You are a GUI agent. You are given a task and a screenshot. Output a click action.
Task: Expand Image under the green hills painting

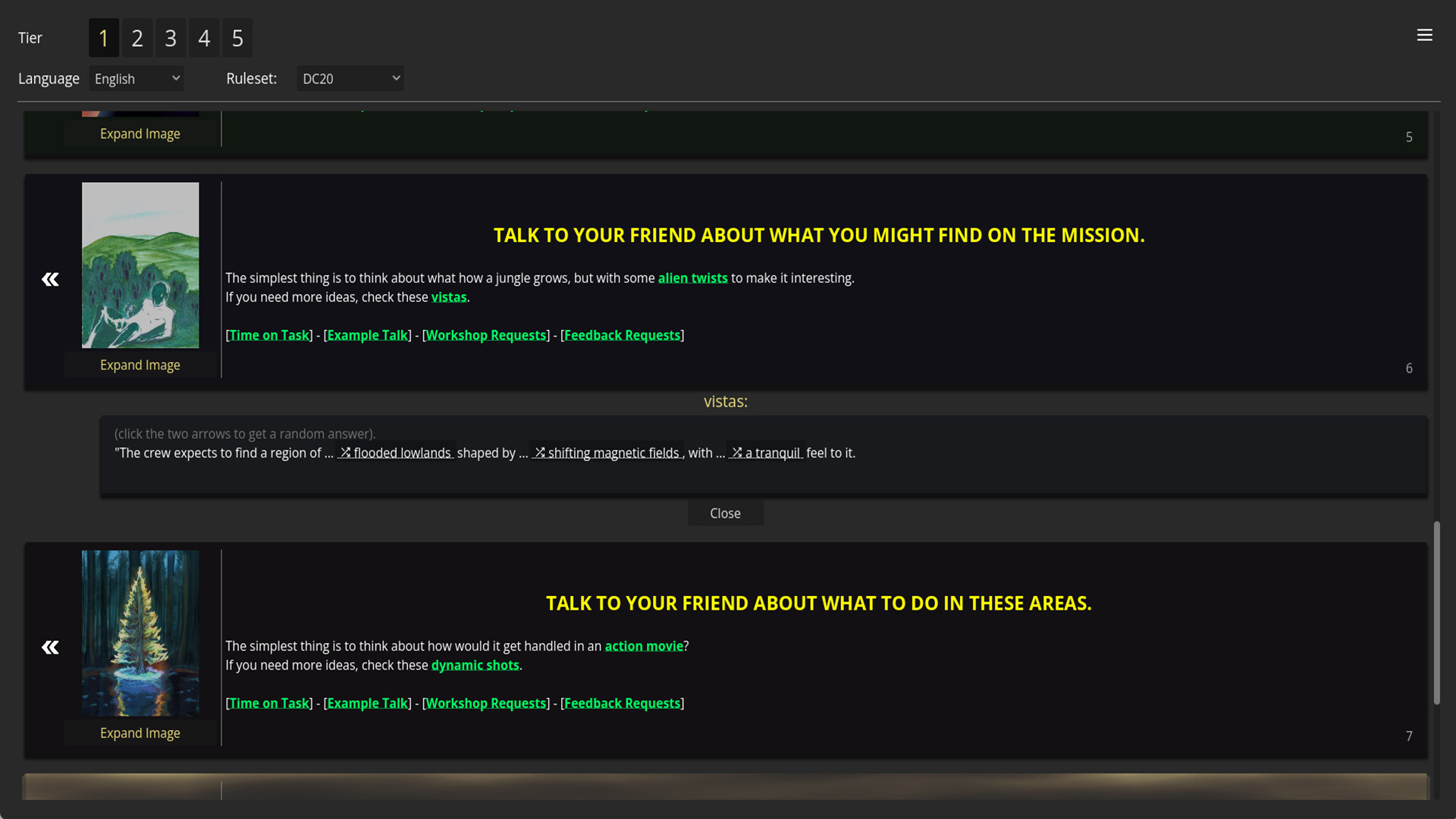pyautogui.click(x=140, y=365)
